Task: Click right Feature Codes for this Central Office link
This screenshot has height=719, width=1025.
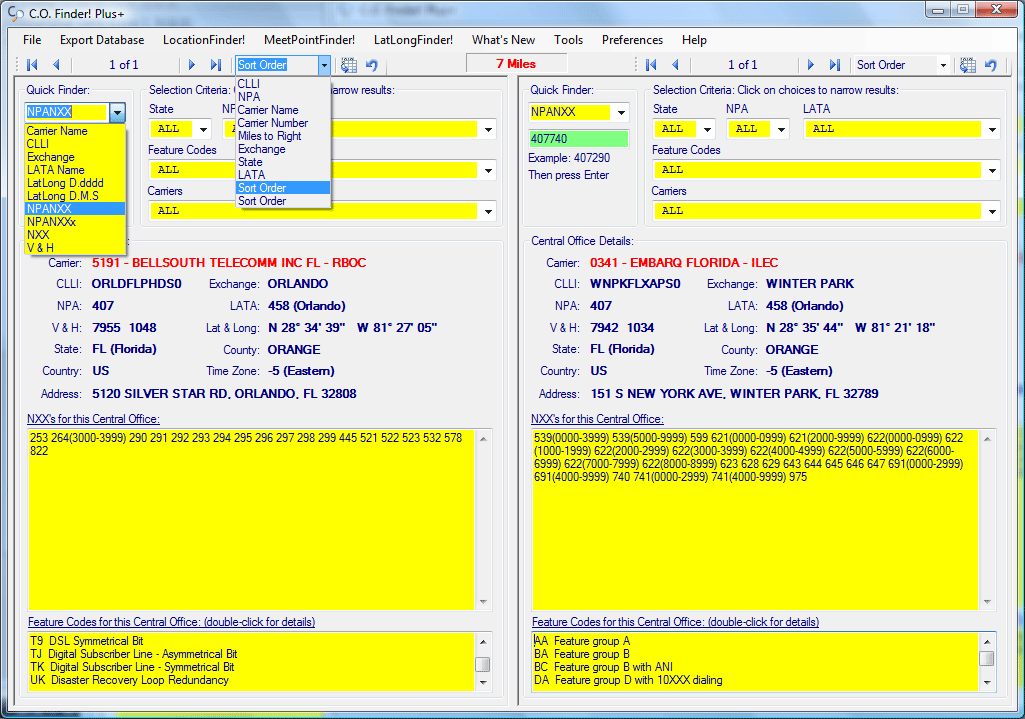Action: tap(675, 622)
